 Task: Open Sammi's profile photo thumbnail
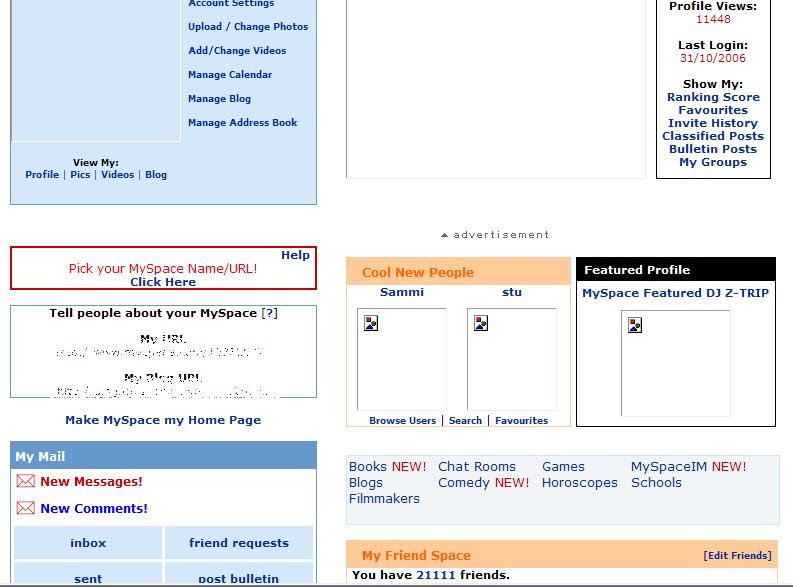(402, 359)
